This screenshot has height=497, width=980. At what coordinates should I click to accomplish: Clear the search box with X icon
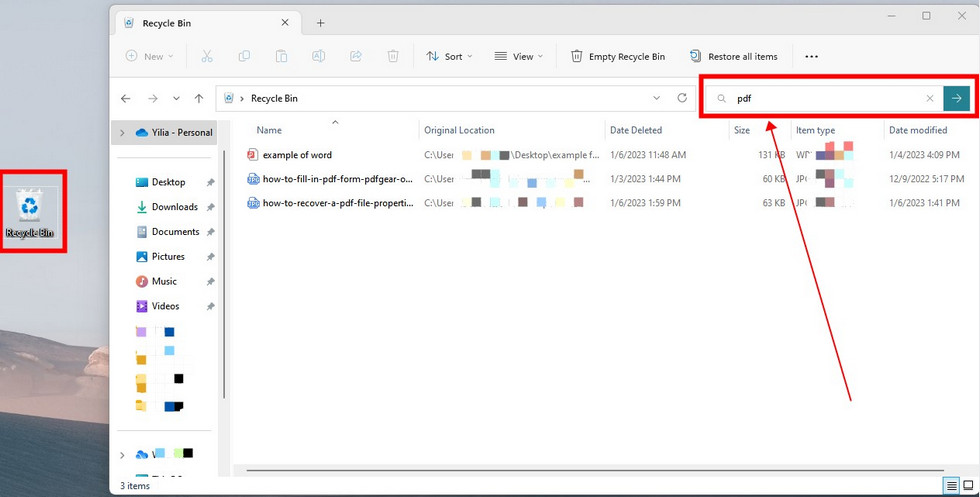click(930, 98)
